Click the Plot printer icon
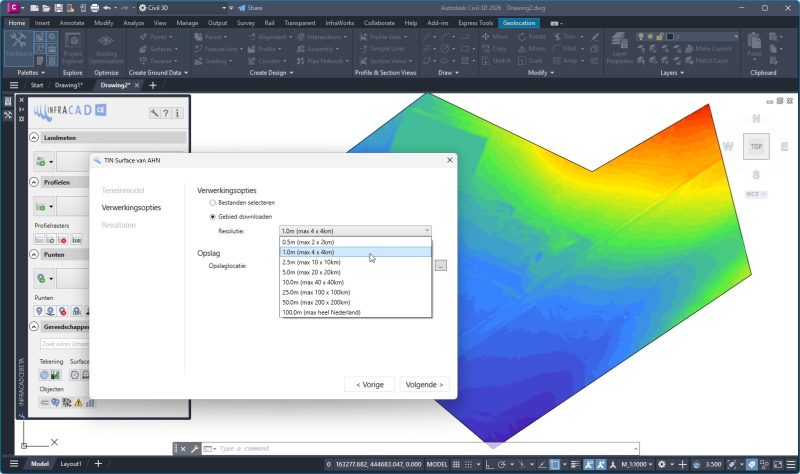Image resolution: width=800 pixels, height=474 pixels. point(95,8)
